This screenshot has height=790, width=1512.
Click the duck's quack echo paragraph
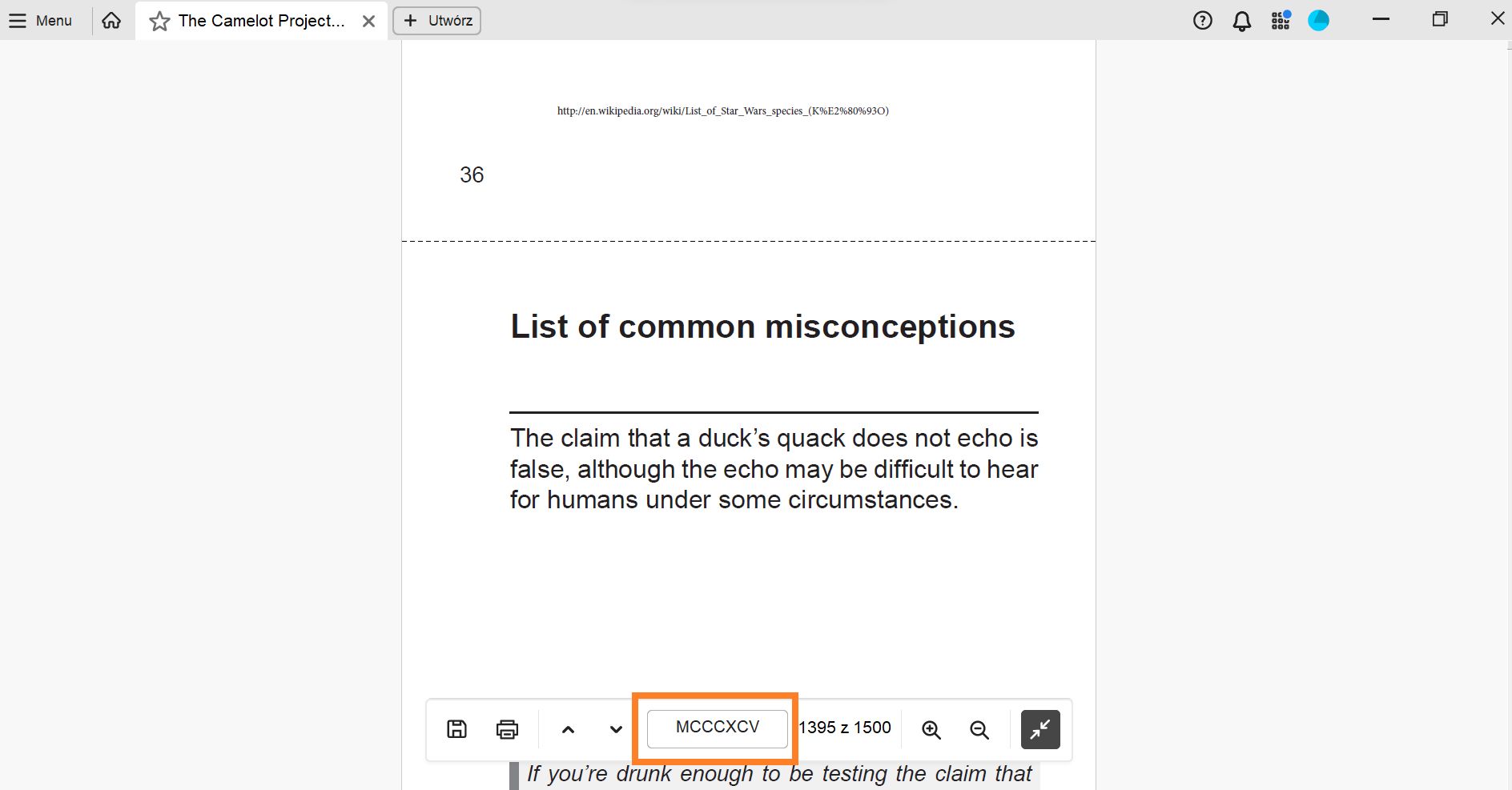click(x=774, y=469)
